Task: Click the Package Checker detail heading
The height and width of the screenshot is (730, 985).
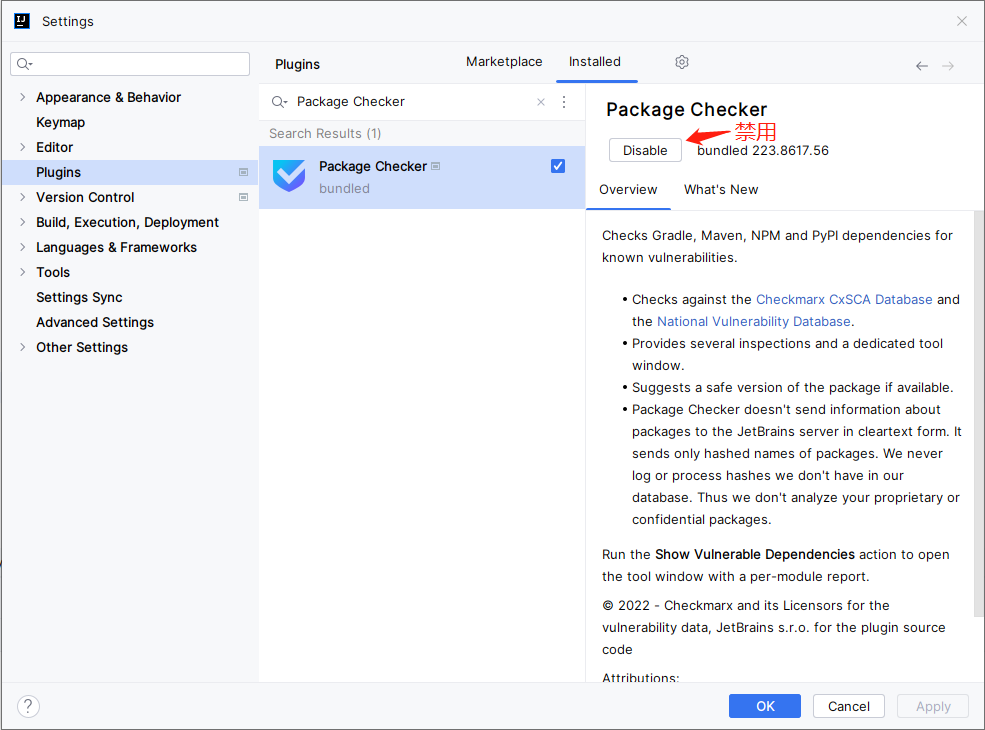Action: (686, 109)
